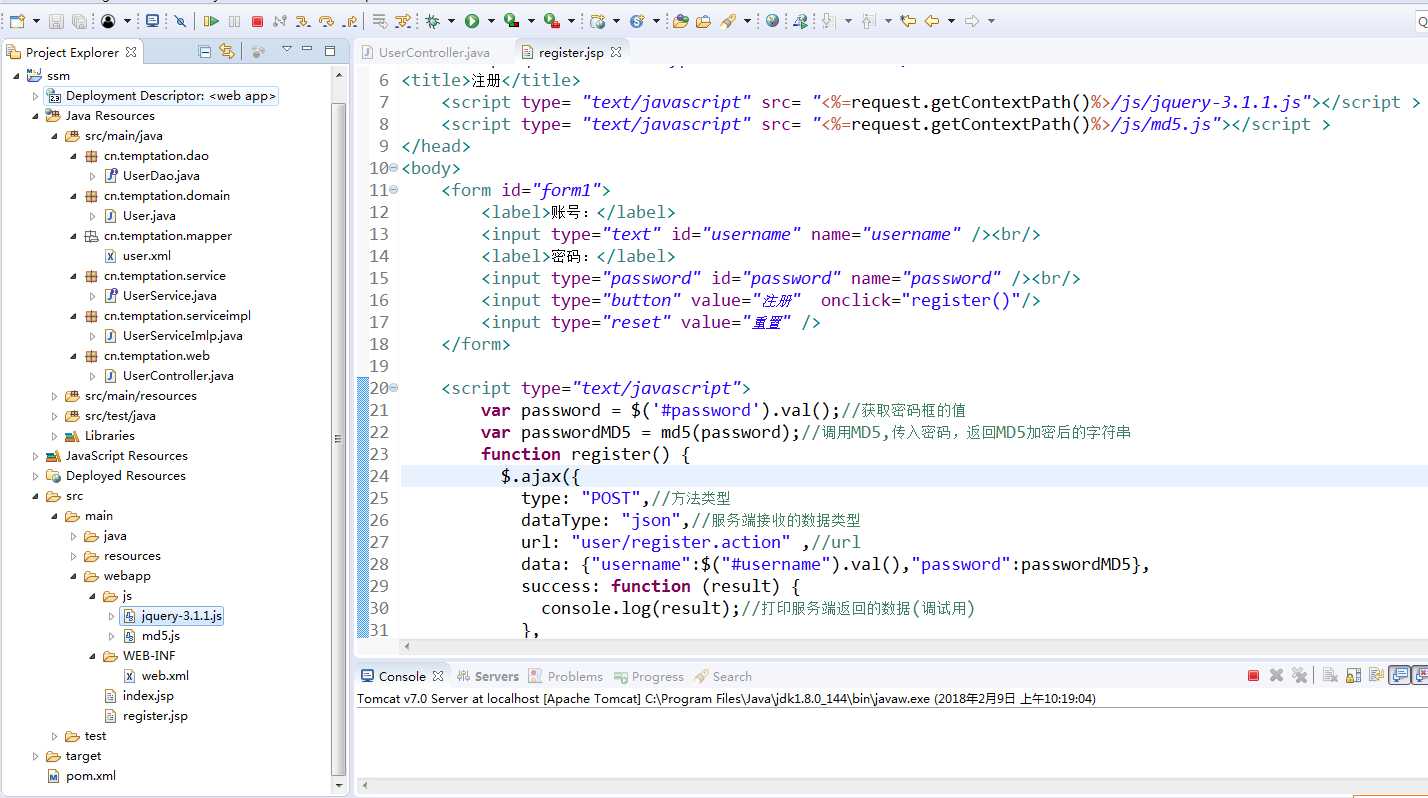The image size is (1428, 798).
Task: Click the Collapse All icon in Project Explorer
Action: point(205,51)
